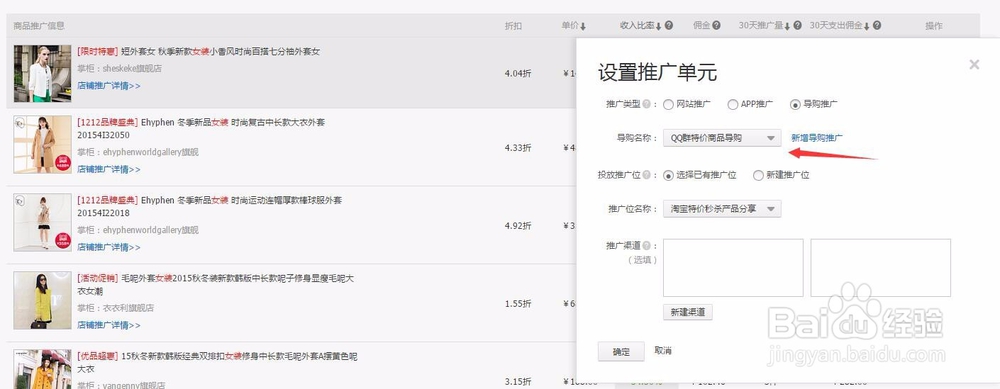Open 店铺推广详情 for Ehyphen 20154I32050 item

point(108,169)
